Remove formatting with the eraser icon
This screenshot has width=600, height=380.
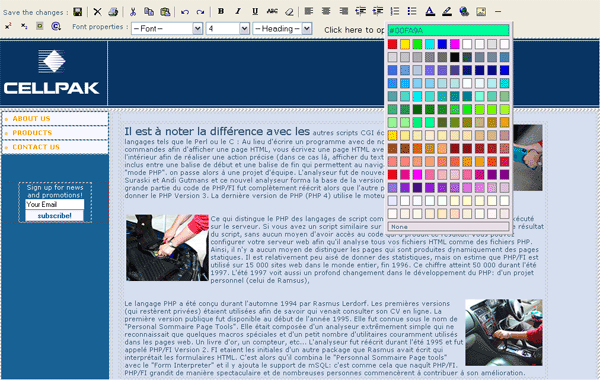(x=289, y=12)
